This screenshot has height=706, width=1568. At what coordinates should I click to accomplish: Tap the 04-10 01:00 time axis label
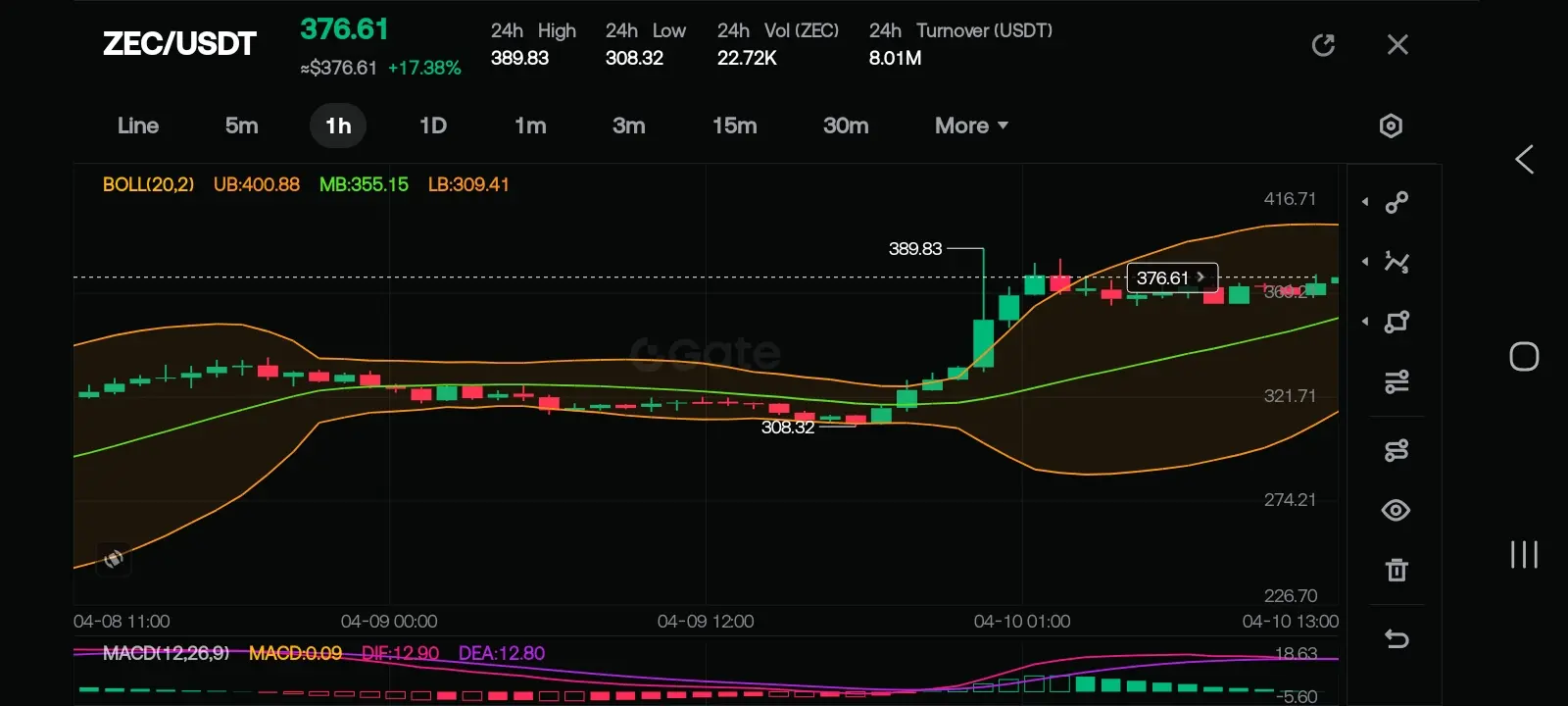tap(1022, 622)
